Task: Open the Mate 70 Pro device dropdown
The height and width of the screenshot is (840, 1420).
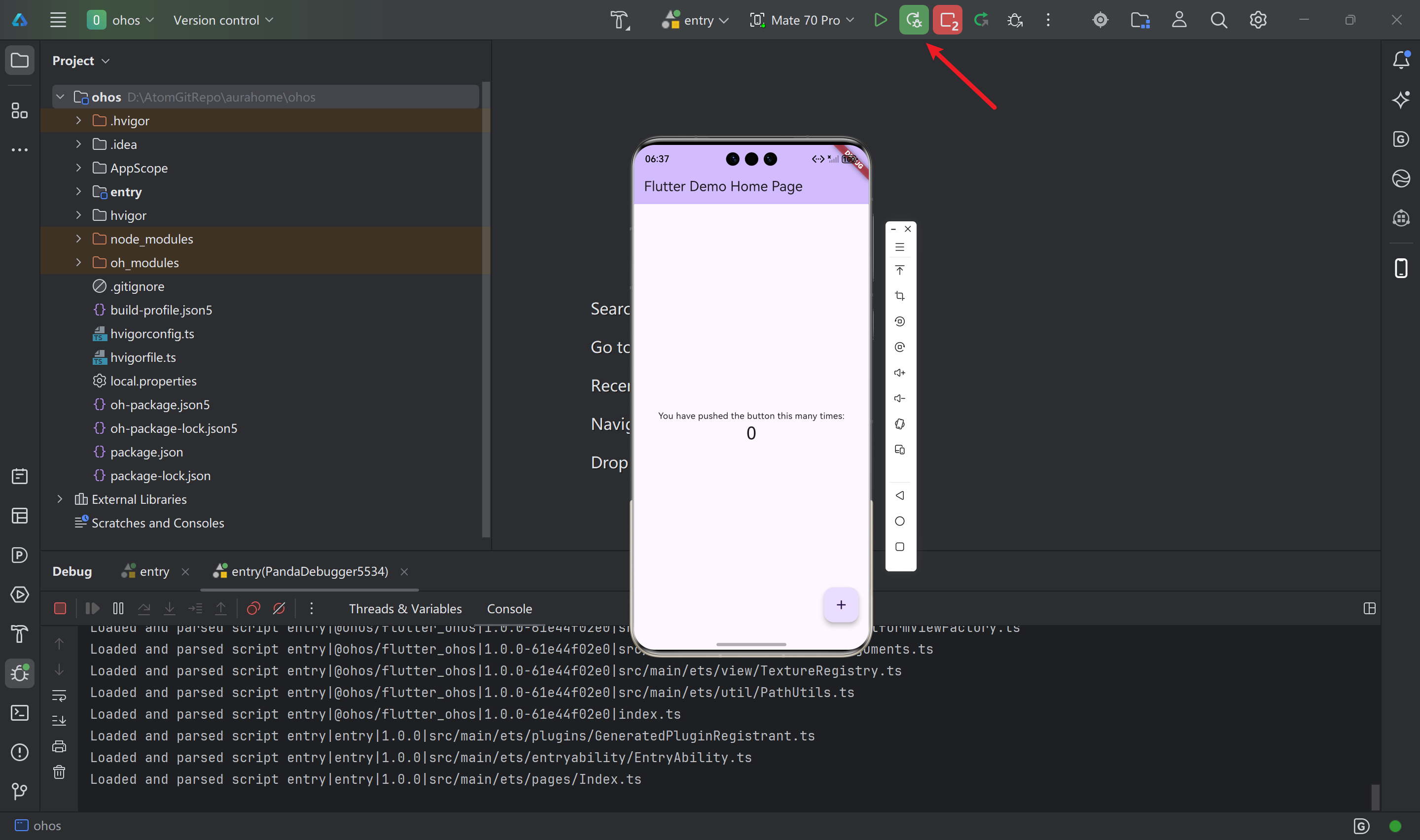Action: [803, 20]
